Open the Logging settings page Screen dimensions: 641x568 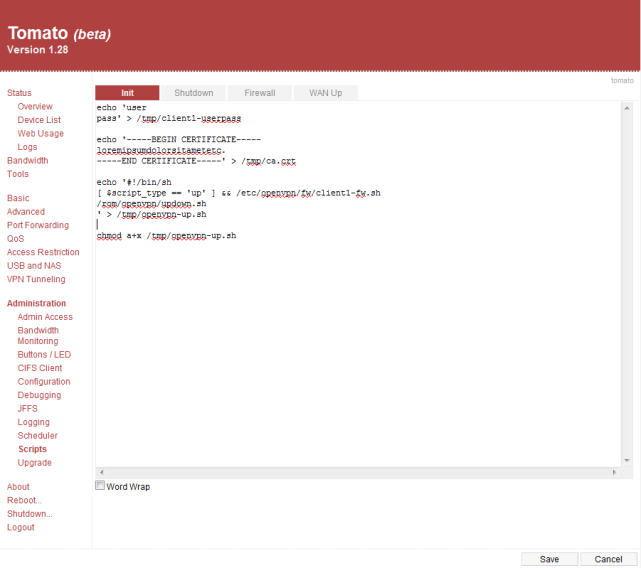[x=34, y=422]
